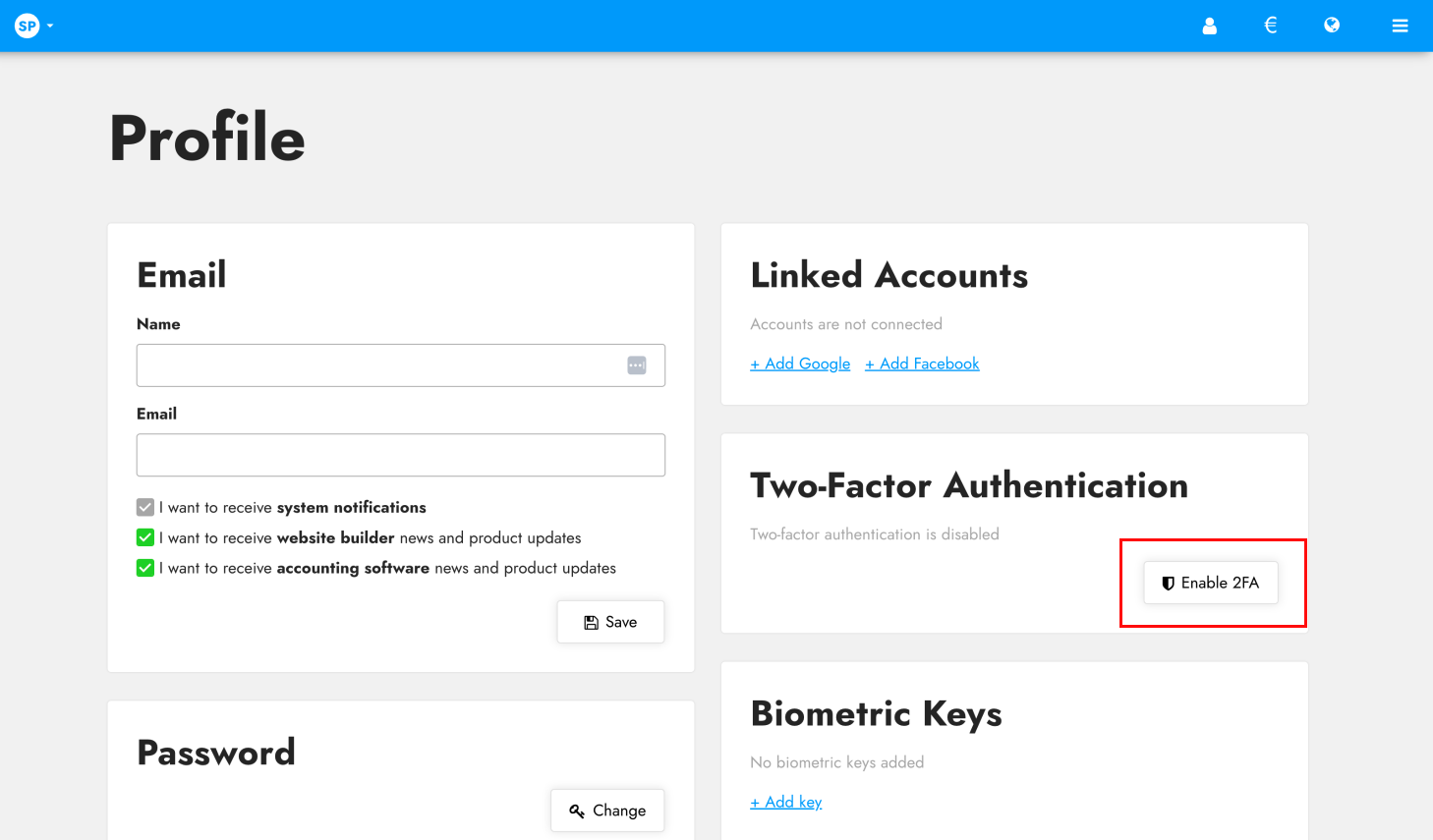The width and height of the screenshot is (1433, 840).
Task: Click the user profile icon in the top bar
Action: pyautogui.click(x=1209, y=26)
